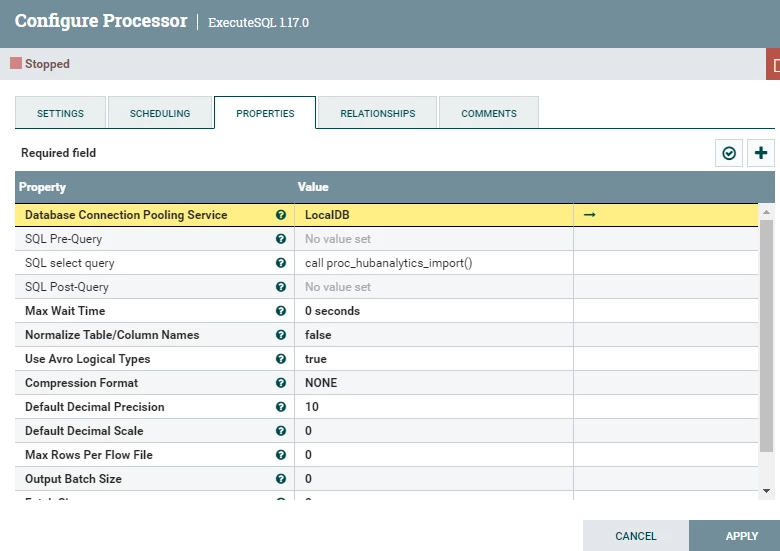Select the SQL select query property name
Image resolution: width=780 pixels, height=551 pixels.
(x=70, y=263)
